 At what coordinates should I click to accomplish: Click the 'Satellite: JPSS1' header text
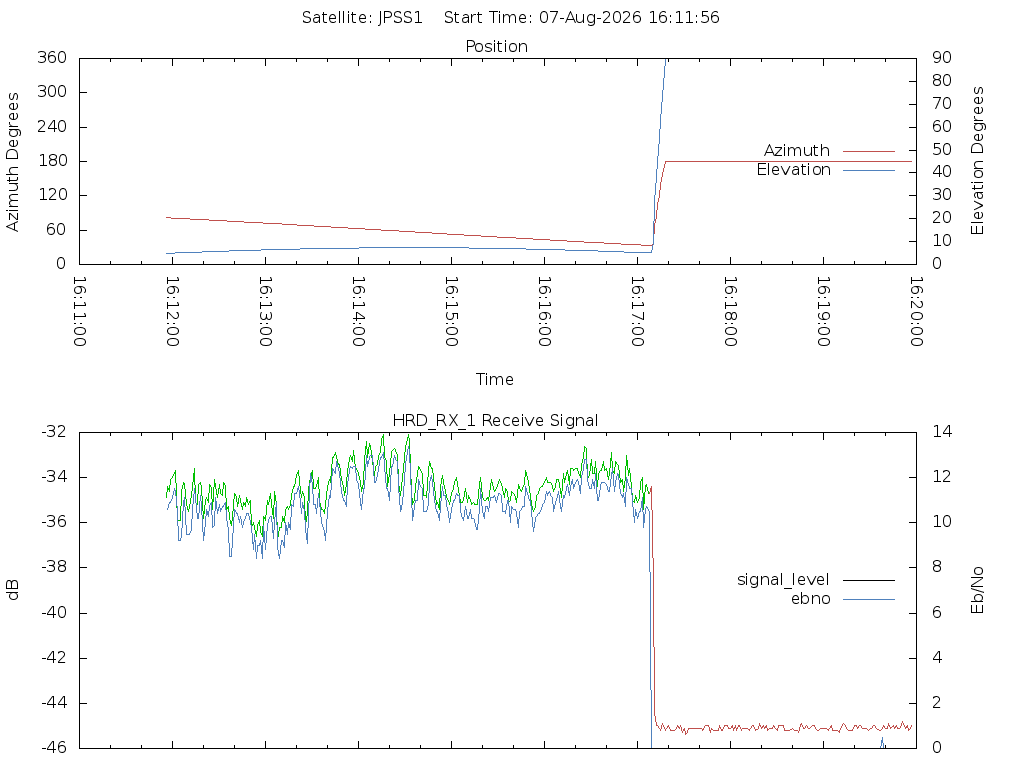coord(362,18)
